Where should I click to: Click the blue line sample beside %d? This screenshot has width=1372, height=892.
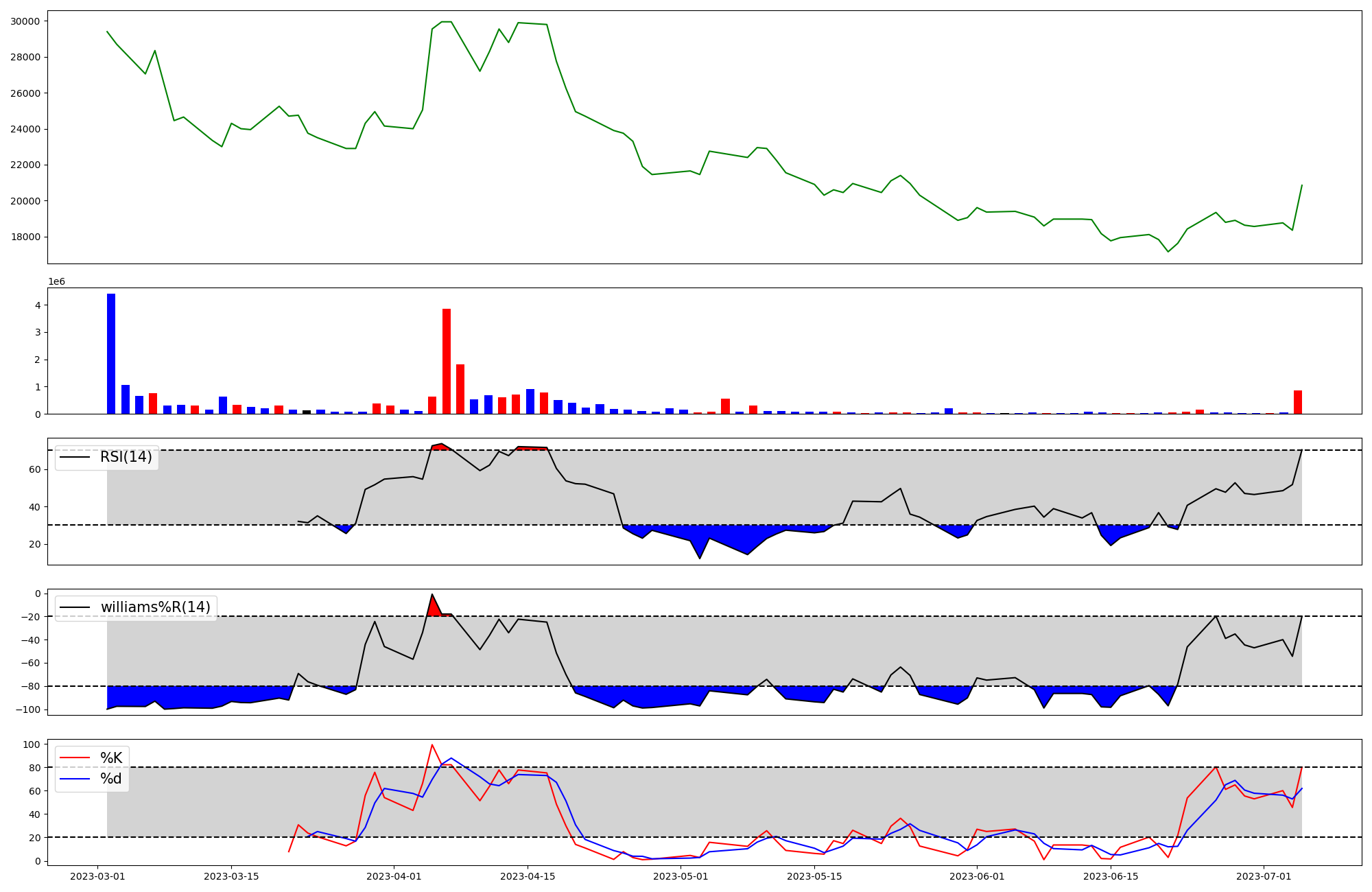[75, 779]
